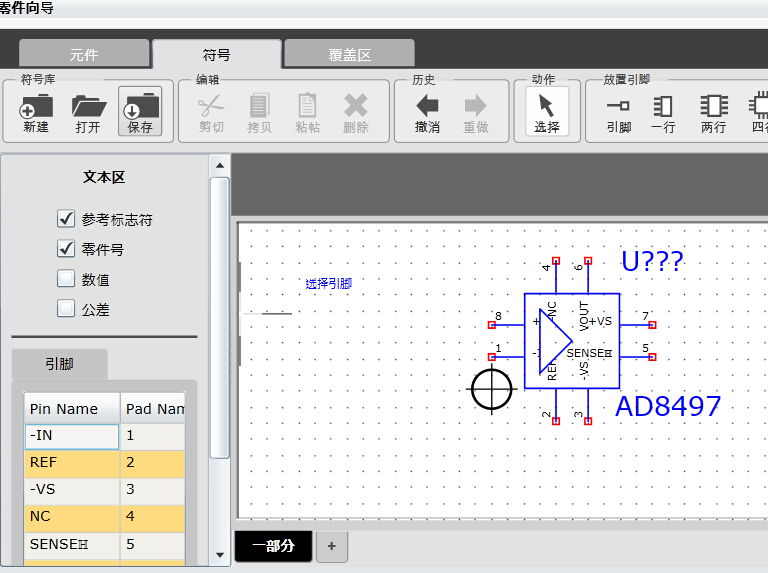Select pin 7 endpoint on the symbol
Image resolution: width=768 pixels, height=573 pixels.
tap(652, 325)
